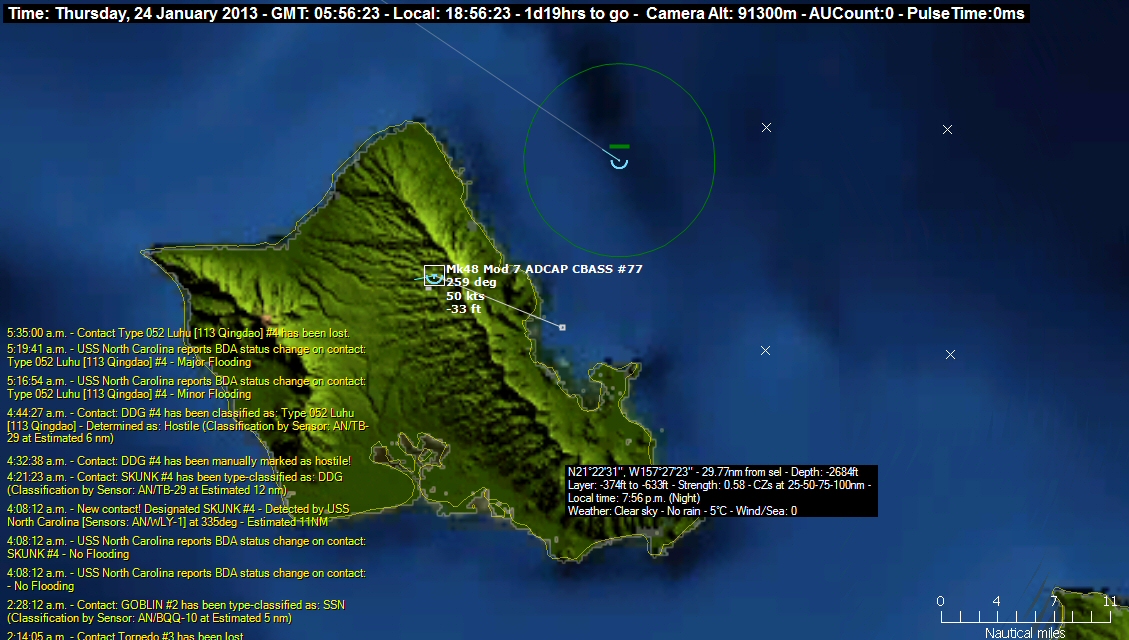
Task: Open the 5:19:41 a.m. Major Flooding message
Action: [186, 356]
